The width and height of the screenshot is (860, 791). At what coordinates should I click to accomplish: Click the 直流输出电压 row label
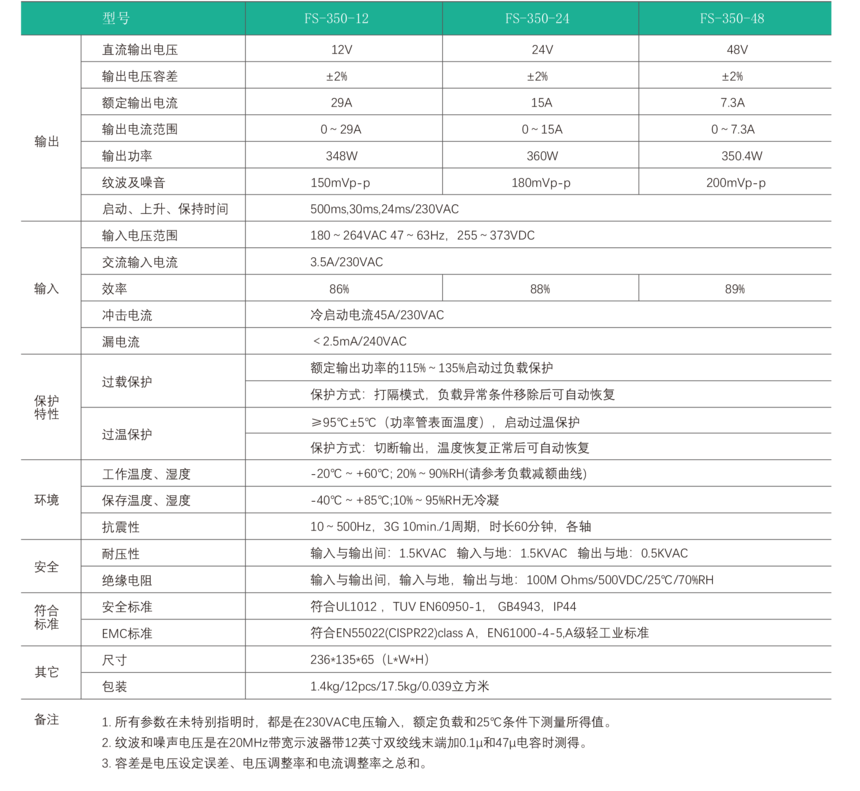[x=140, y=50]
